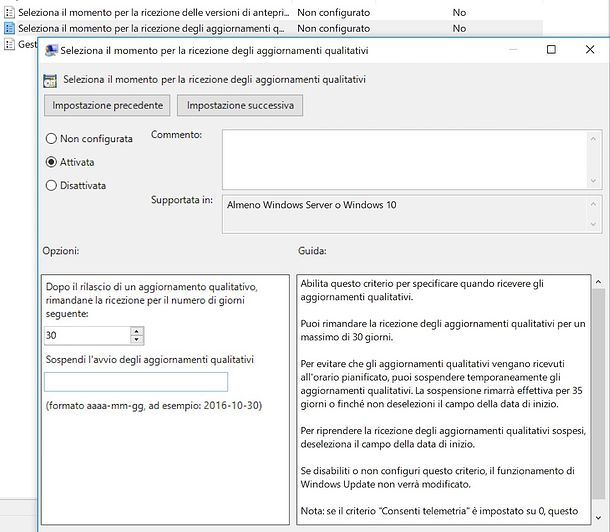Click the 'Guida:' label
Viewport: 610px width, 532px height.
(x=312, y=251)
